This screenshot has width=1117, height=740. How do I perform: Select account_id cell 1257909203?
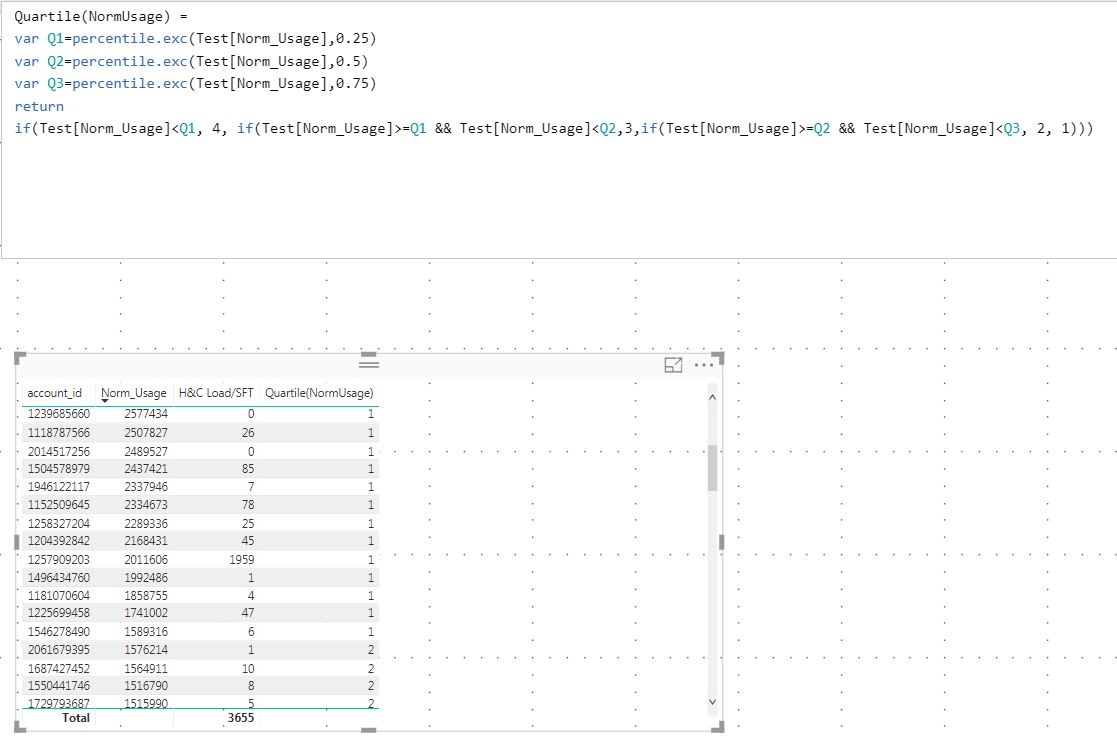[x=58, y=560]
